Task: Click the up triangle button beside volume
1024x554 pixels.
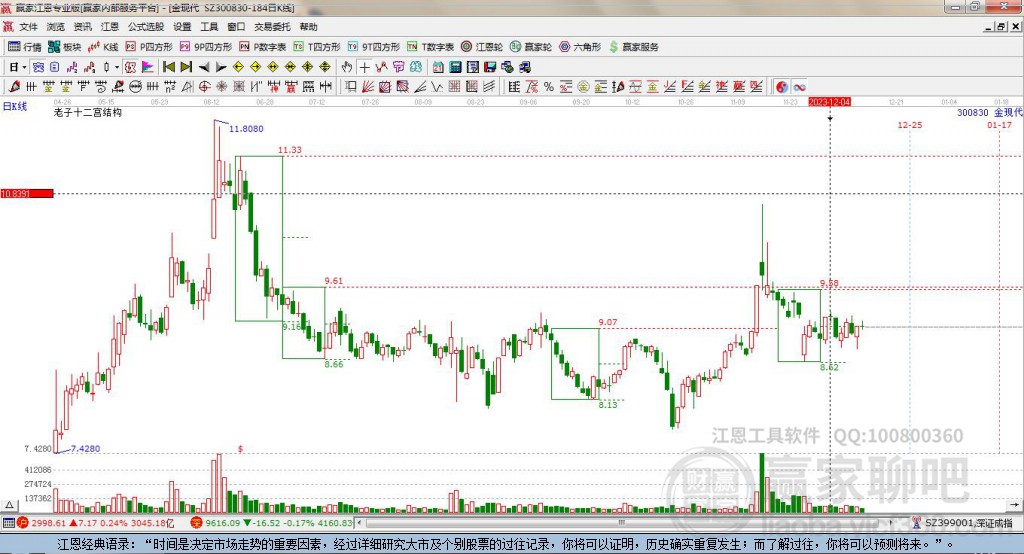Action: [9, 505]
